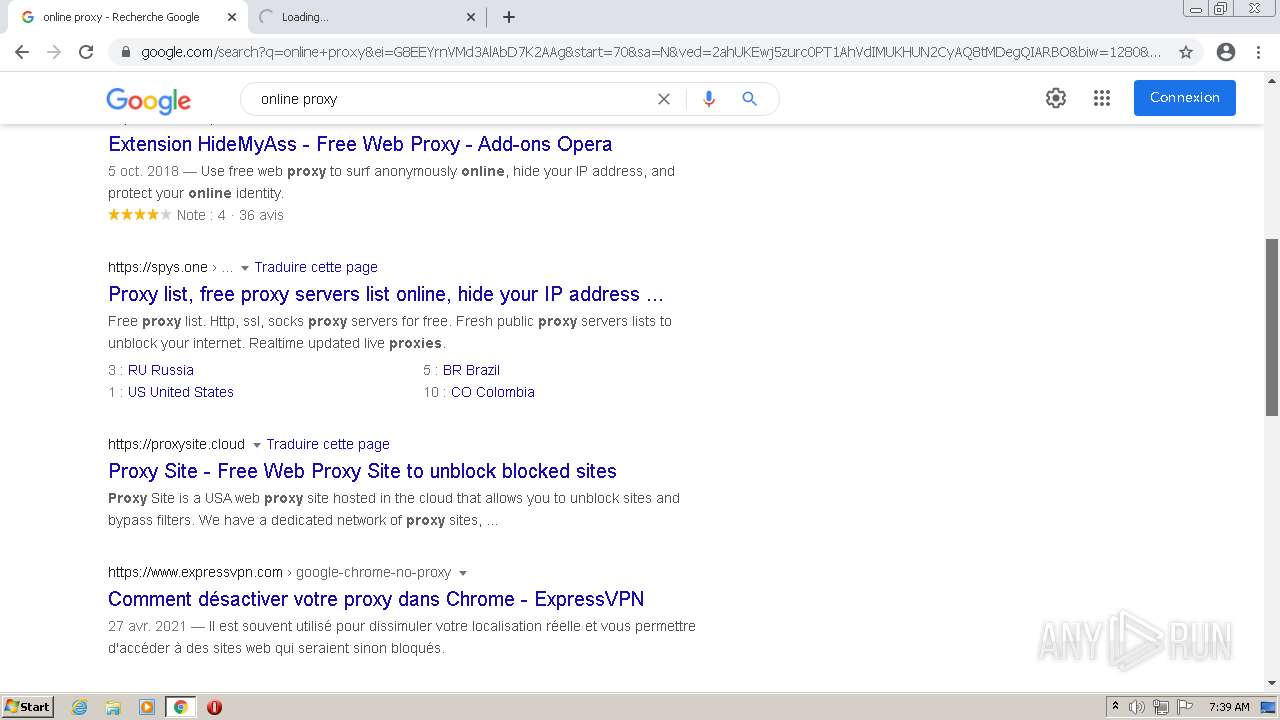
Task: Open the Chrome profile icon
Action: click(x=1226, y=52)
